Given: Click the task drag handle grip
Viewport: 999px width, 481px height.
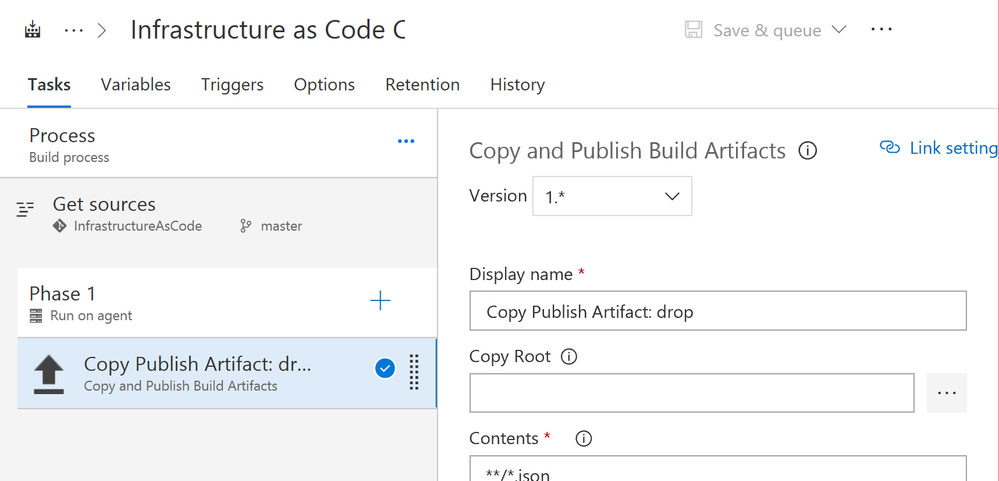Looking at the screenshot, I should (414, 372).
